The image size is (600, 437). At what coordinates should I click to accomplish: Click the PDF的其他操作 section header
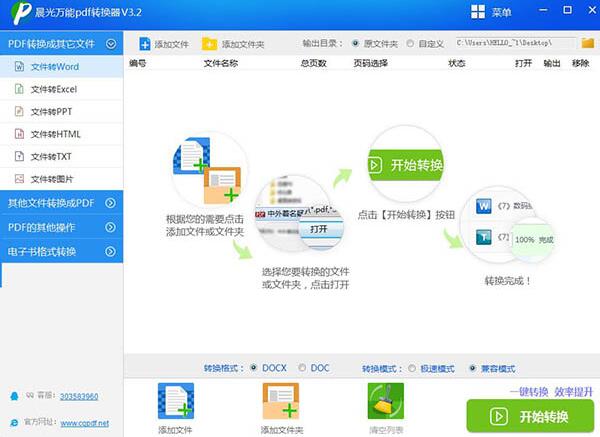coord(62,227)
